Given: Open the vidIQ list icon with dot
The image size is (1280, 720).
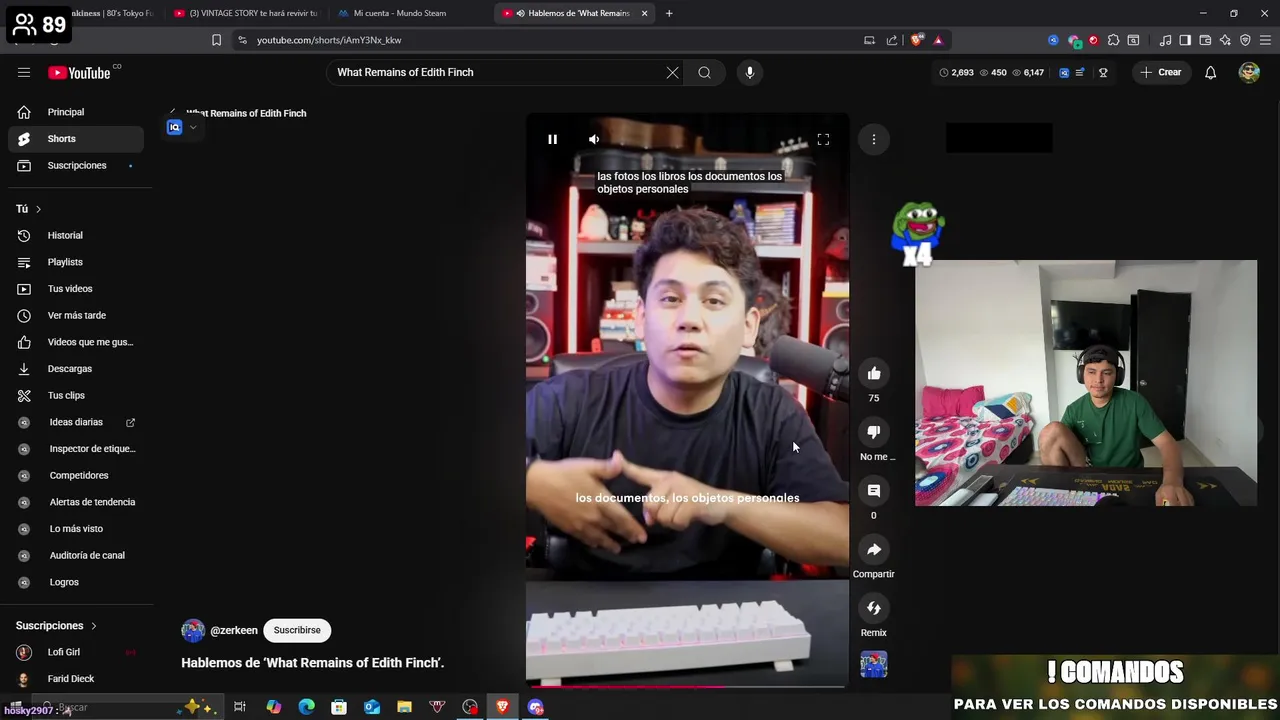Looking at the screenshot, I should tap(1082, 72).
